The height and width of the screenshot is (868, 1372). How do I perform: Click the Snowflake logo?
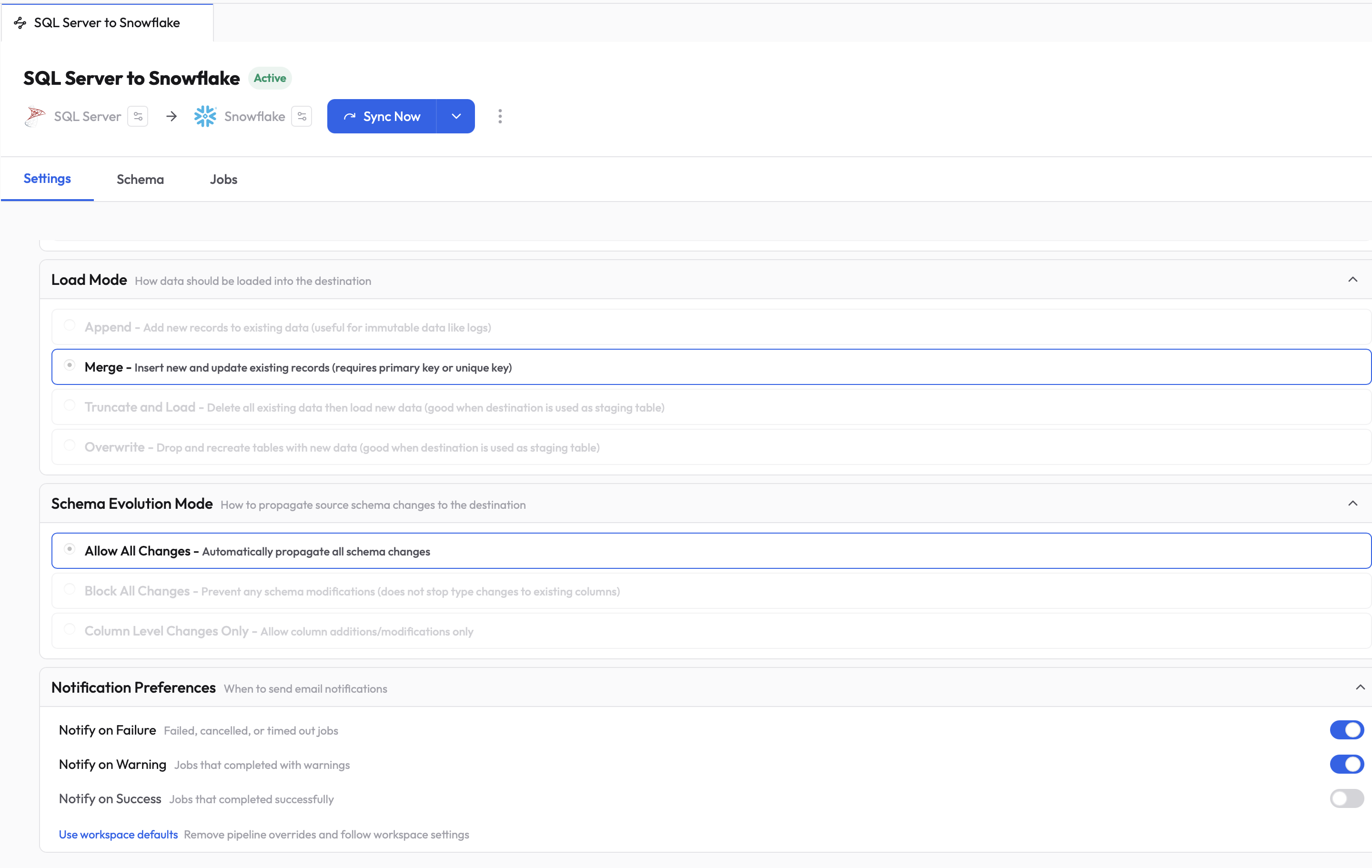click(206, 116)
